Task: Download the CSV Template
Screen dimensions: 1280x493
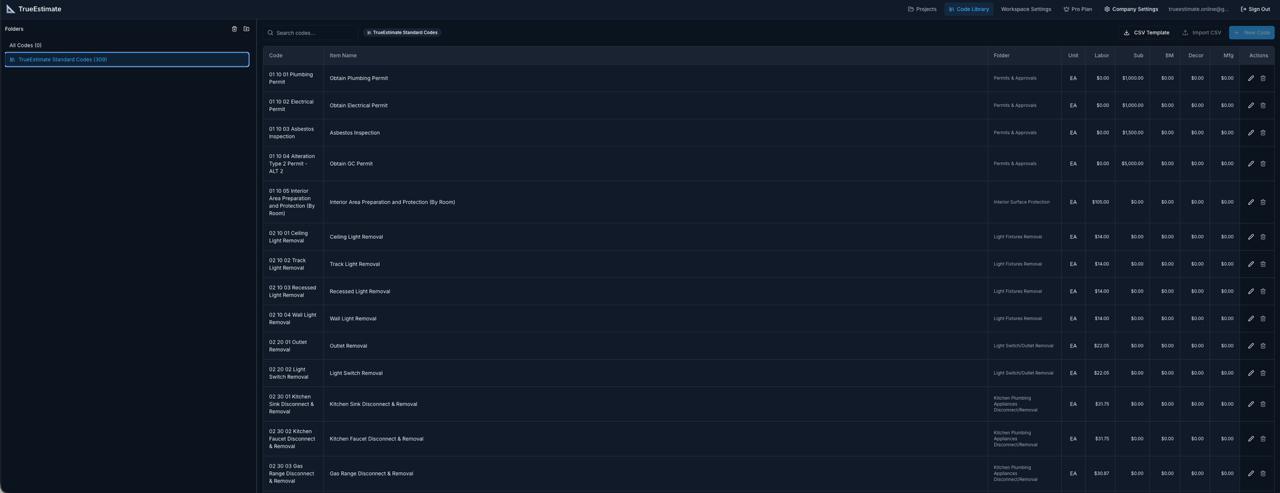Action: point(1146,33)
